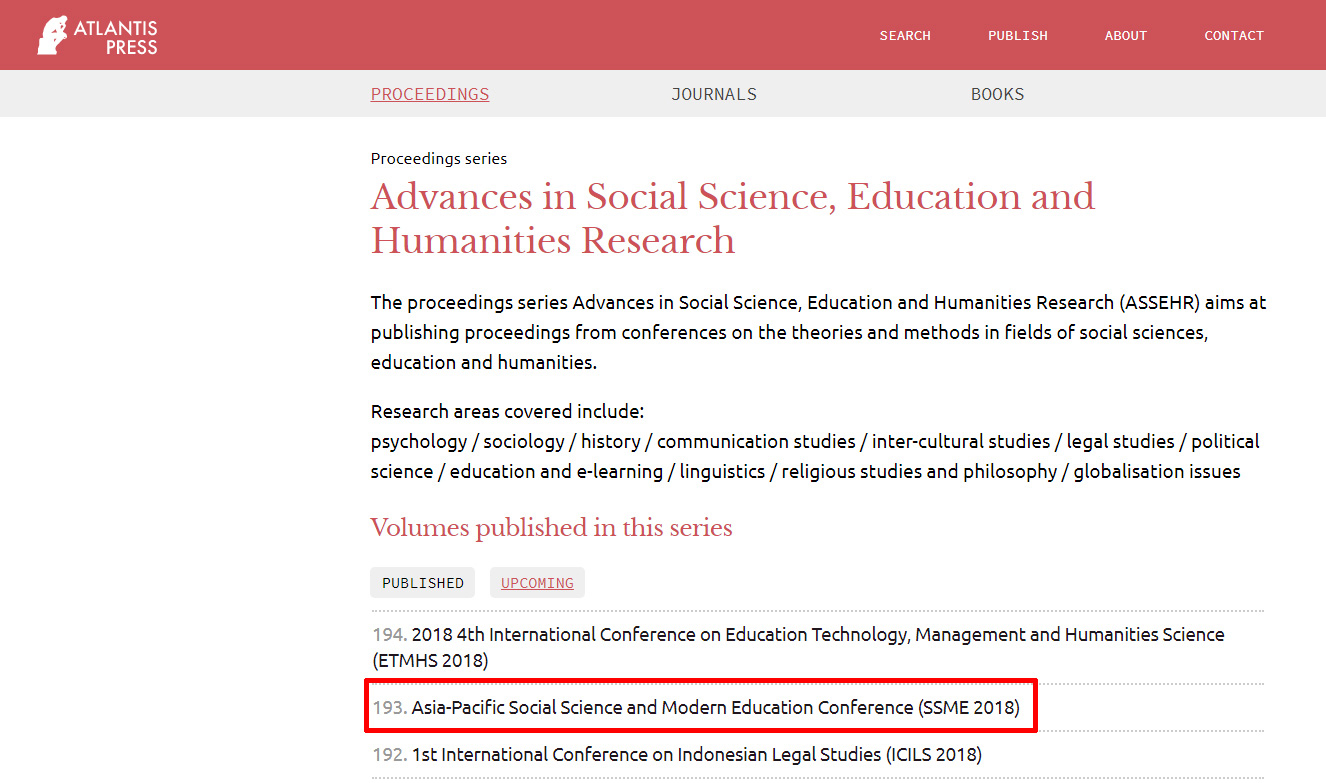Viewport: 1326px width, 783px height.
Task: Open the SSME 2018 conference proceedings
Action: pos(715,708)
